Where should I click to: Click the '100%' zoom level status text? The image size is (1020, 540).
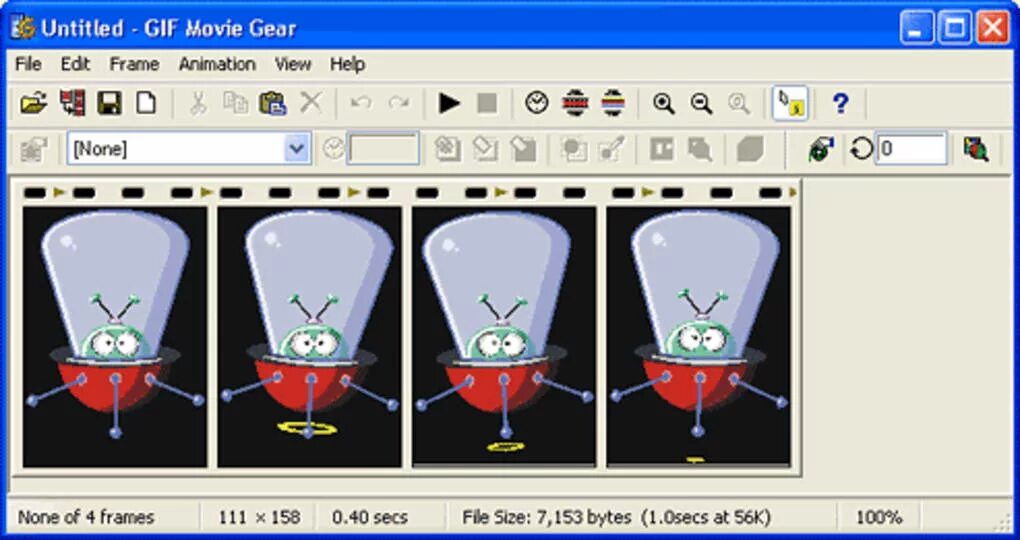(878, 517)
